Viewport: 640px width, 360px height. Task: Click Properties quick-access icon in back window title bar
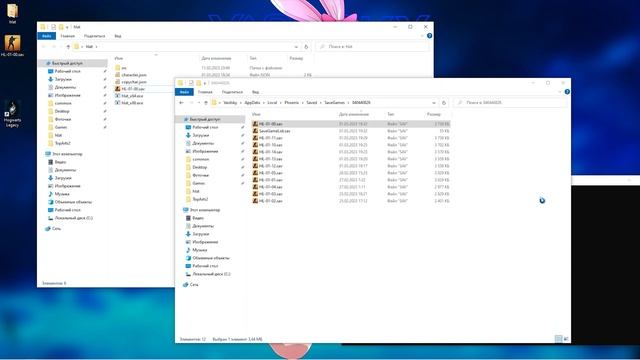(53, 27)
